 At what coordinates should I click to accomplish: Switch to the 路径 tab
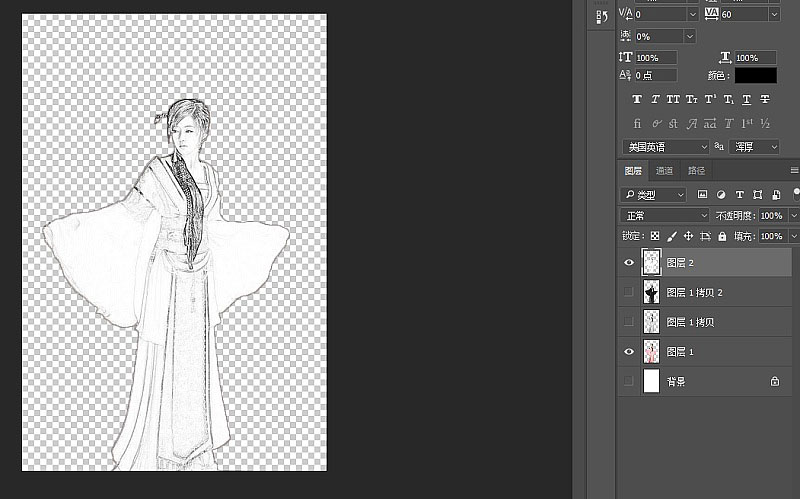696,170
